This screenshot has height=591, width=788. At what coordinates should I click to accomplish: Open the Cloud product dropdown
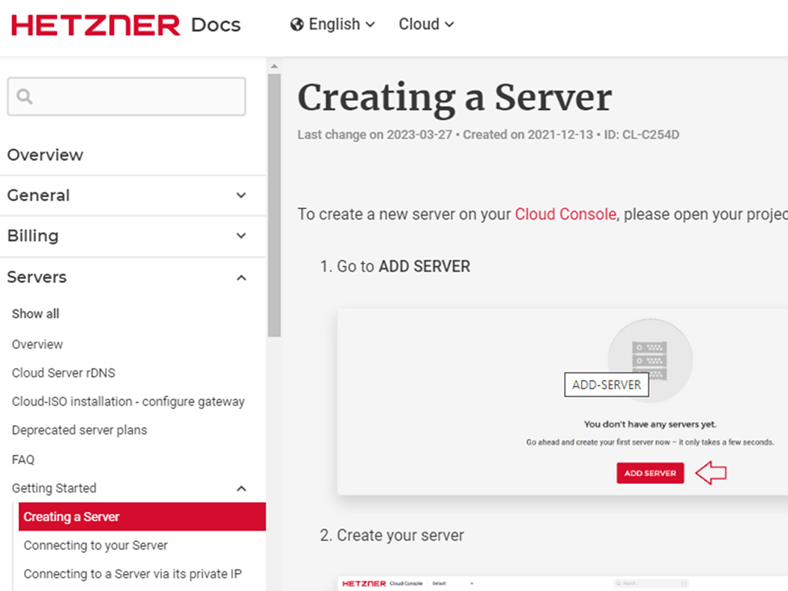pyautogui.click(x=426, y=24)
